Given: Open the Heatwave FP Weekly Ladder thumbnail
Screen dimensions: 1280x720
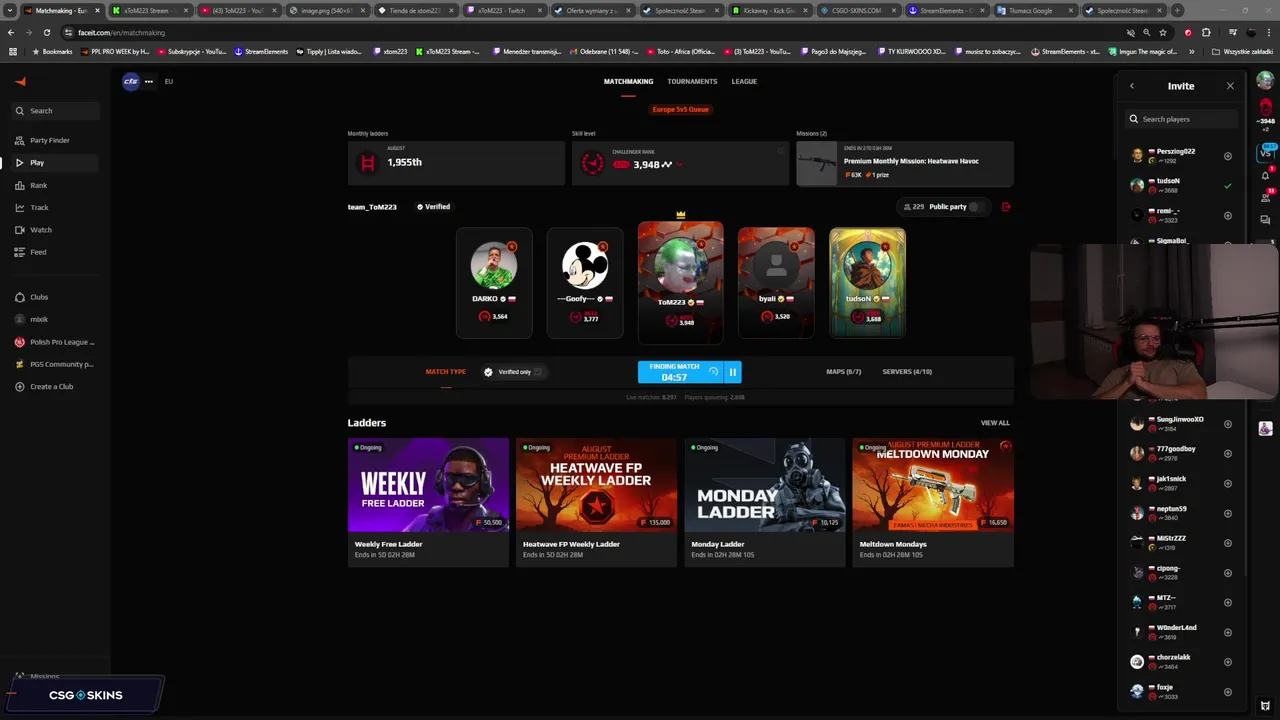Looking at the screenshot, I should point(596,485).
